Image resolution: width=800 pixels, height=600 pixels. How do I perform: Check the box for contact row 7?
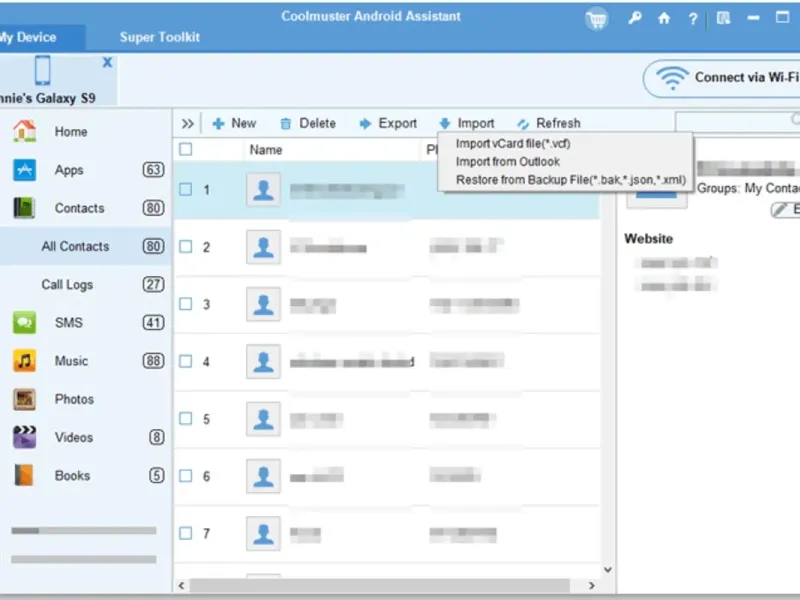pyautogui.click(x=186, y=533)
